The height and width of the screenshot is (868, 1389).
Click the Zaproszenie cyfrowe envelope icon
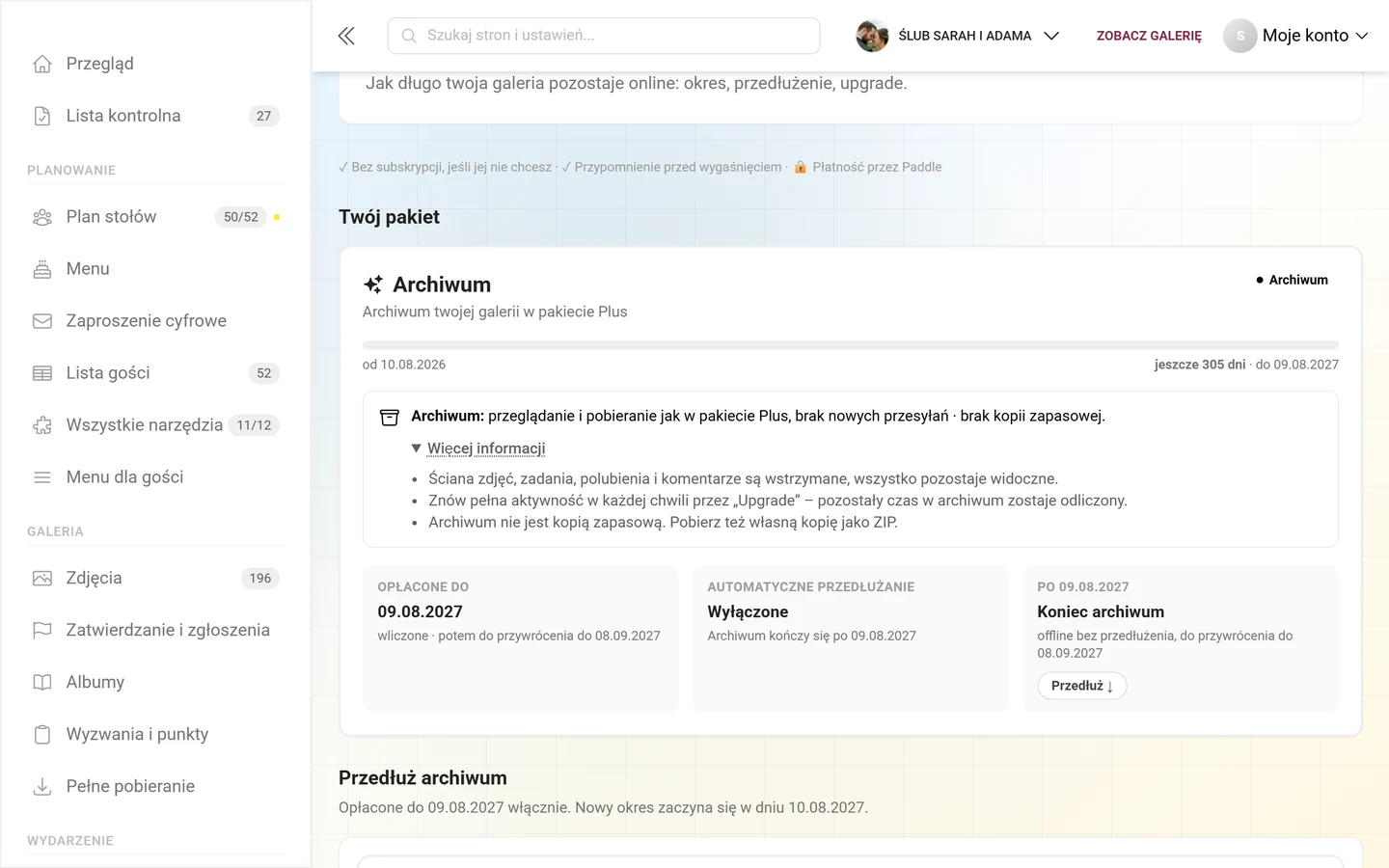click(42, 321)
